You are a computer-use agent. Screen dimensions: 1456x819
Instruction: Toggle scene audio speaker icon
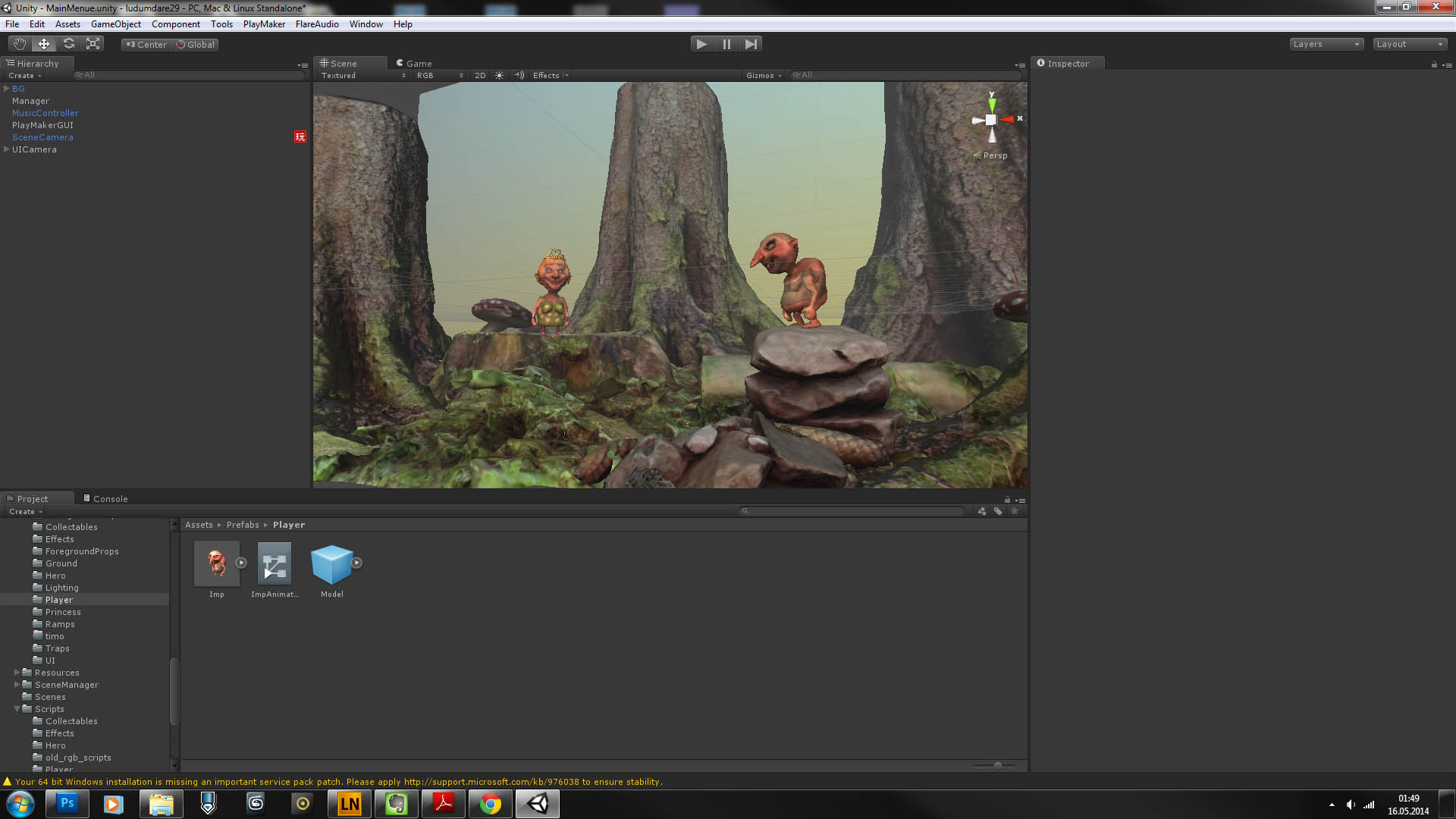click(519, 75)
